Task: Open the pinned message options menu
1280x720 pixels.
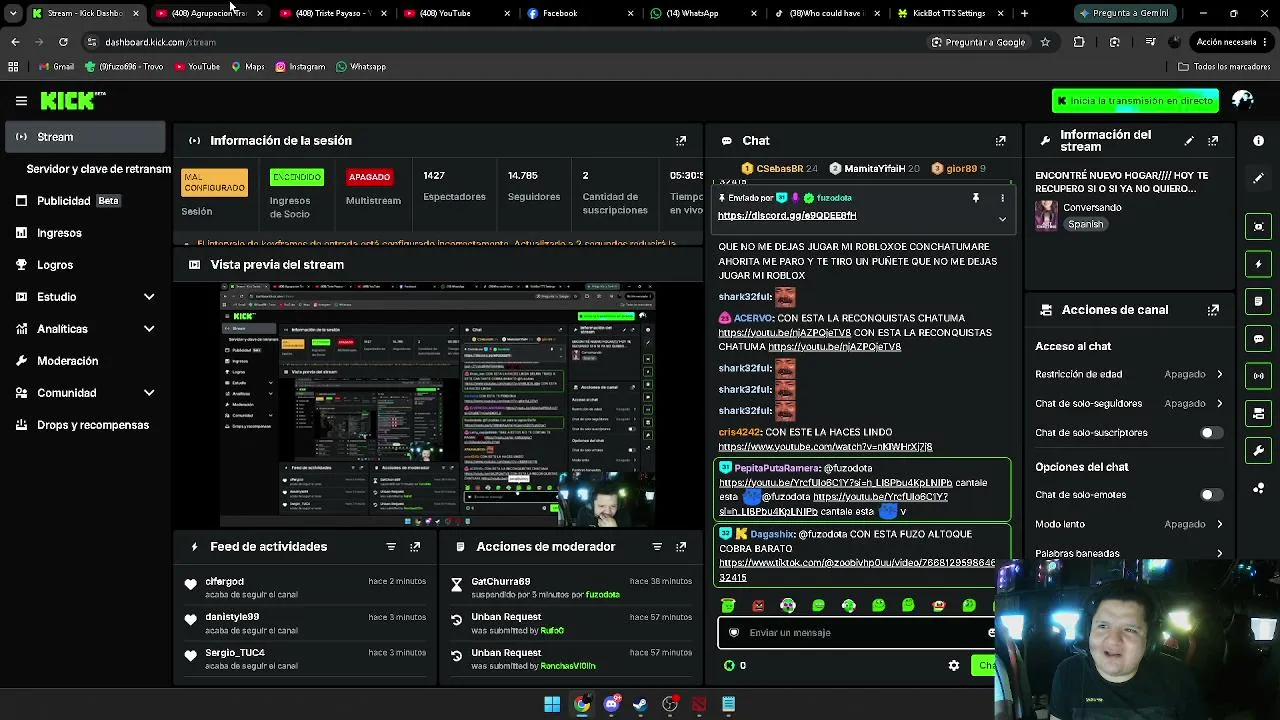Action: pos(1002,198)
